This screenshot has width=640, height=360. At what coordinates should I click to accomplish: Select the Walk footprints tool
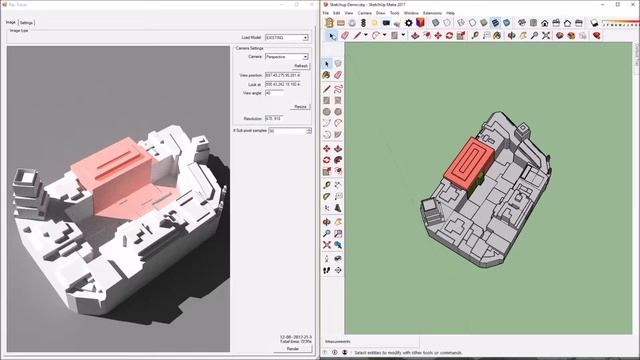tap(327, 270)
